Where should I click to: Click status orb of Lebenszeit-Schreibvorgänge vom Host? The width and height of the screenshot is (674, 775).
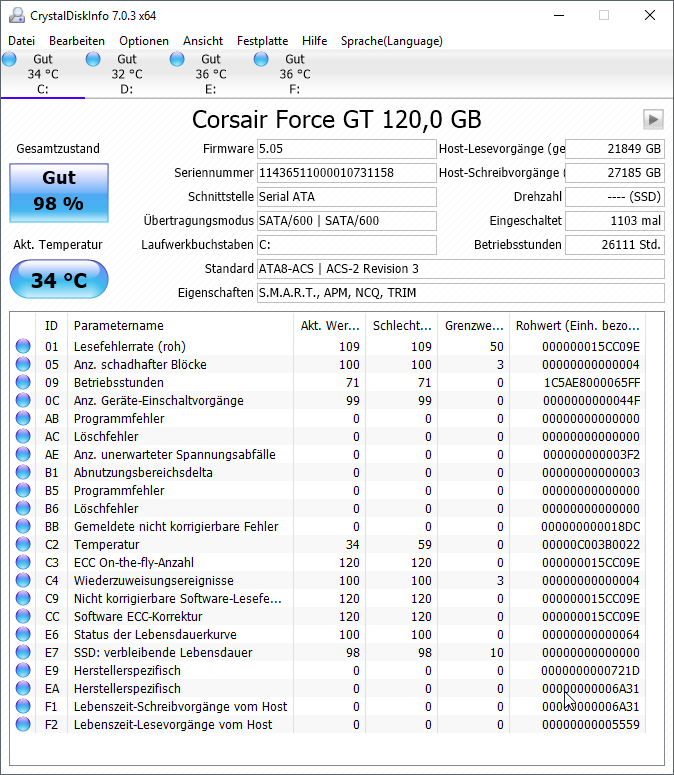point(23,706)
